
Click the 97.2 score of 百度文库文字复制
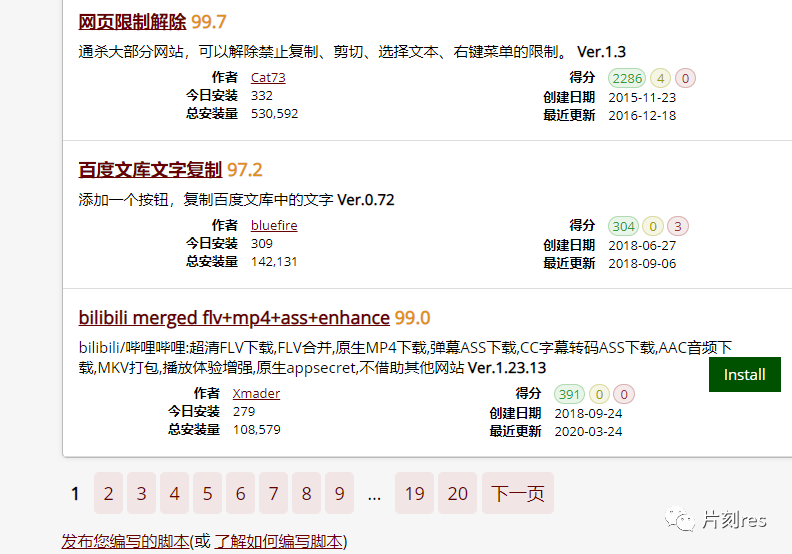[x=245, y=170]
